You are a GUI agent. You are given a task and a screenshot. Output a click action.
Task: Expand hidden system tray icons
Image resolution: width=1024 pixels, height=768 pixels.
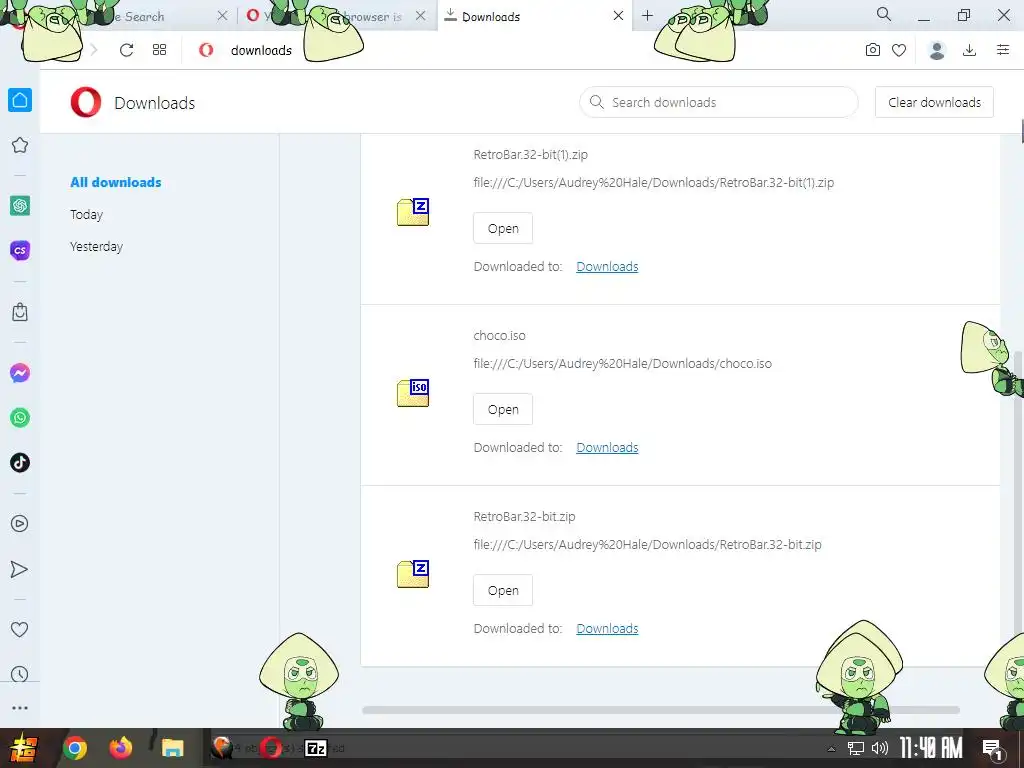[x=831, y=749]
